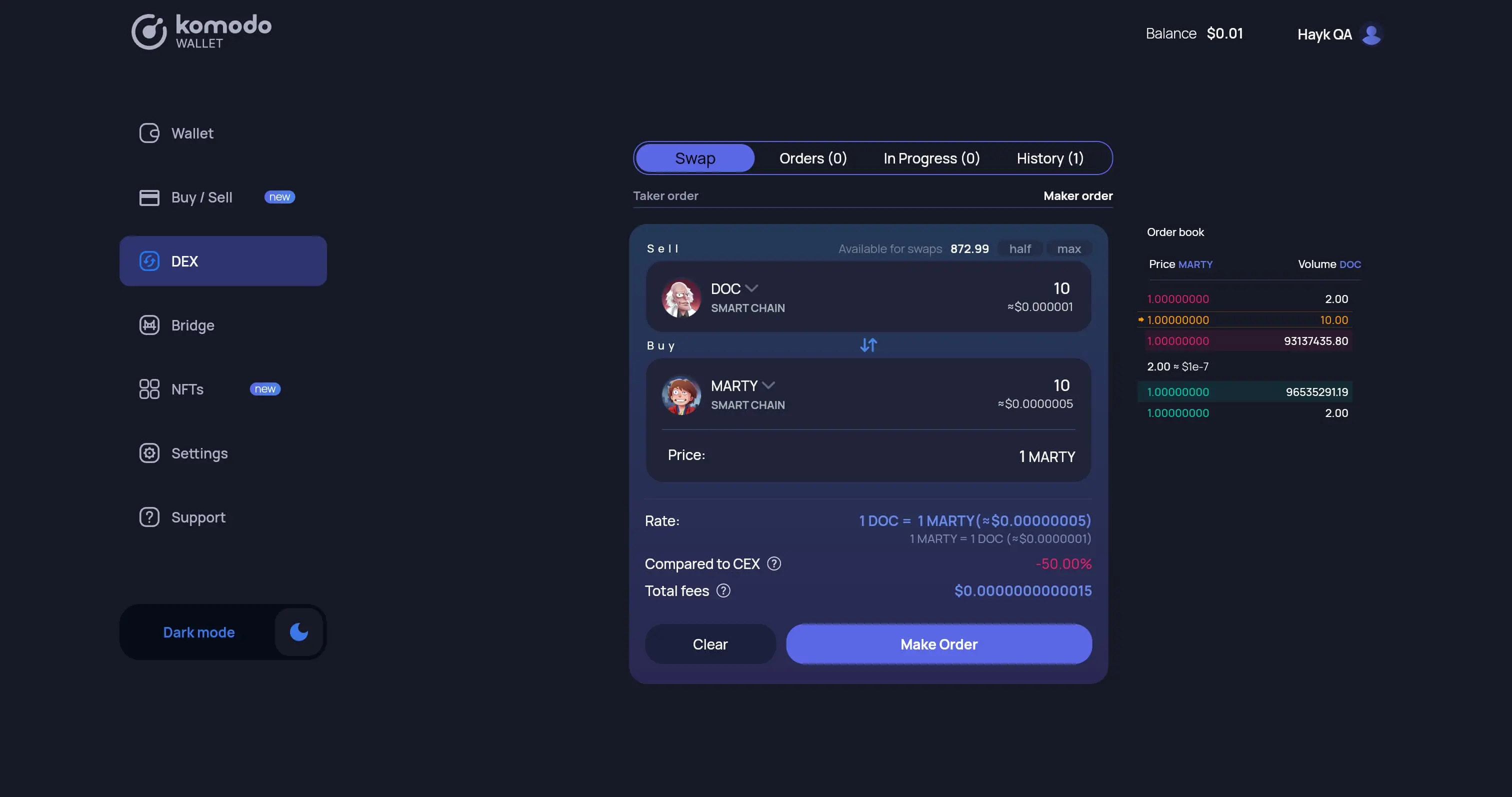This screenshot has width=1512, height=797.
Task: Toggle Dark mode switch
Action: [x=298, y=631]
